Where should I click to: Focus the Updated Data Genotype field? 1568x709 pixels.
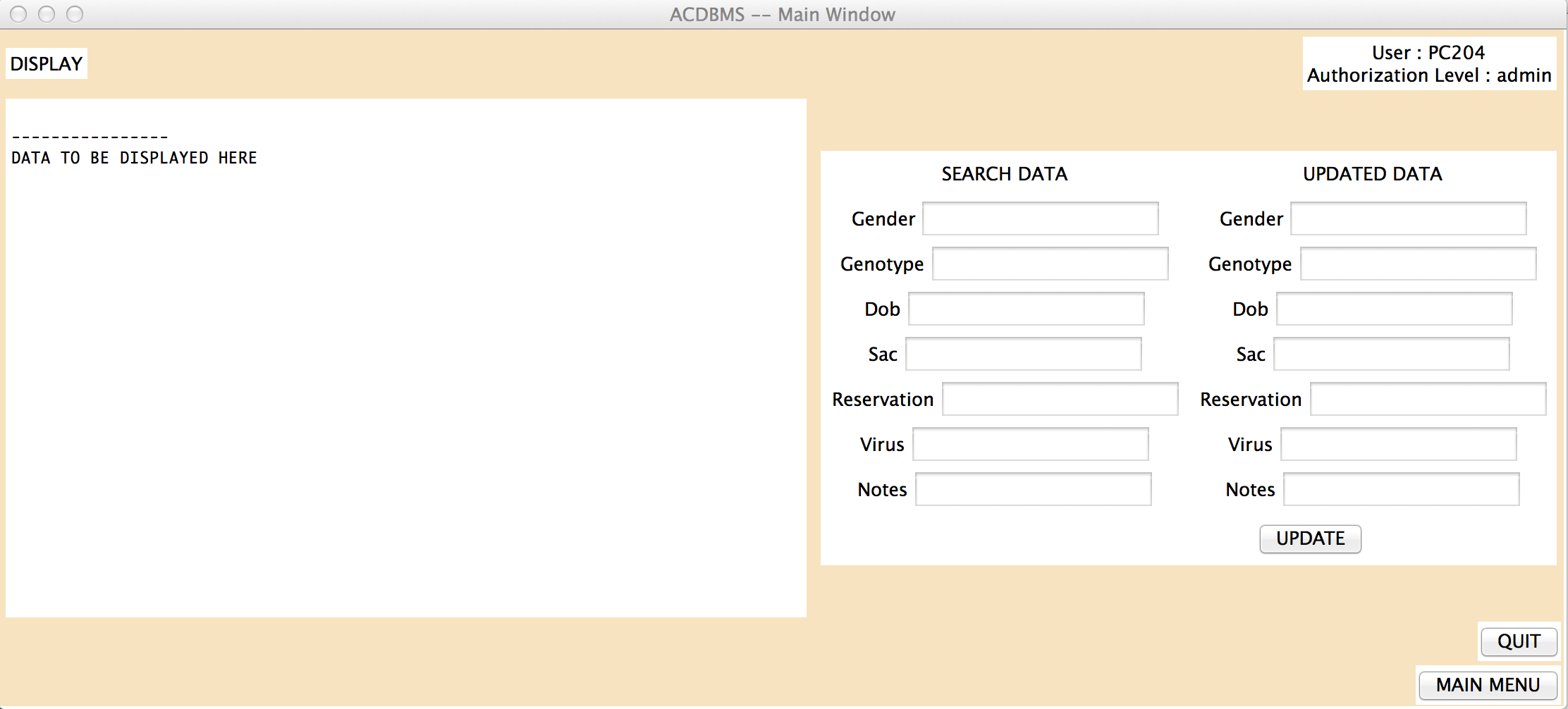1418,264
